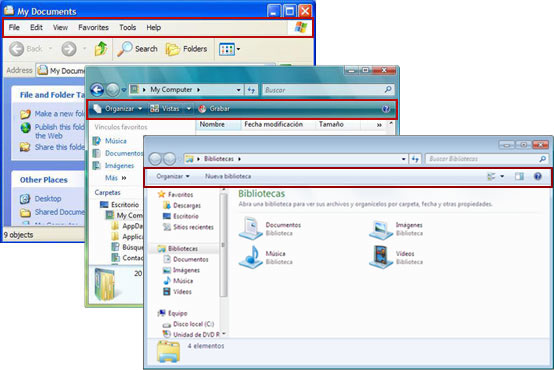Select Favoritos in the navigation pane

pyautogui.click(x=176, y=194)
